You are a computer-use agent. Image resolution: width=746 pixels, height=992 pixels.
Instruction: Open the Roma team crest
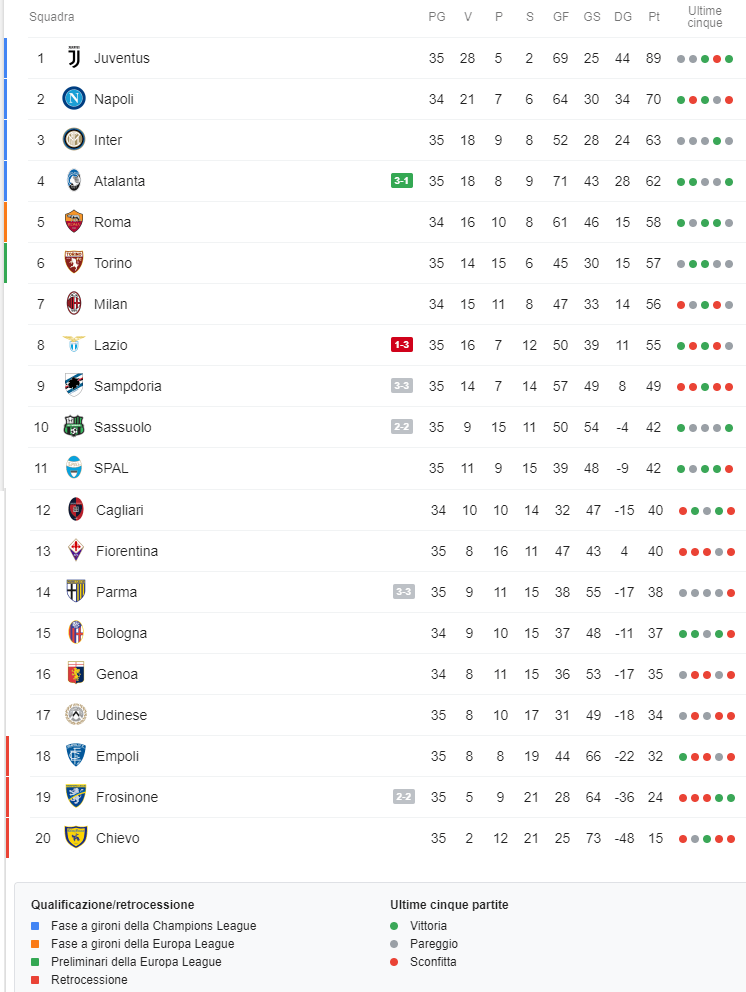(x=74, y=221)
